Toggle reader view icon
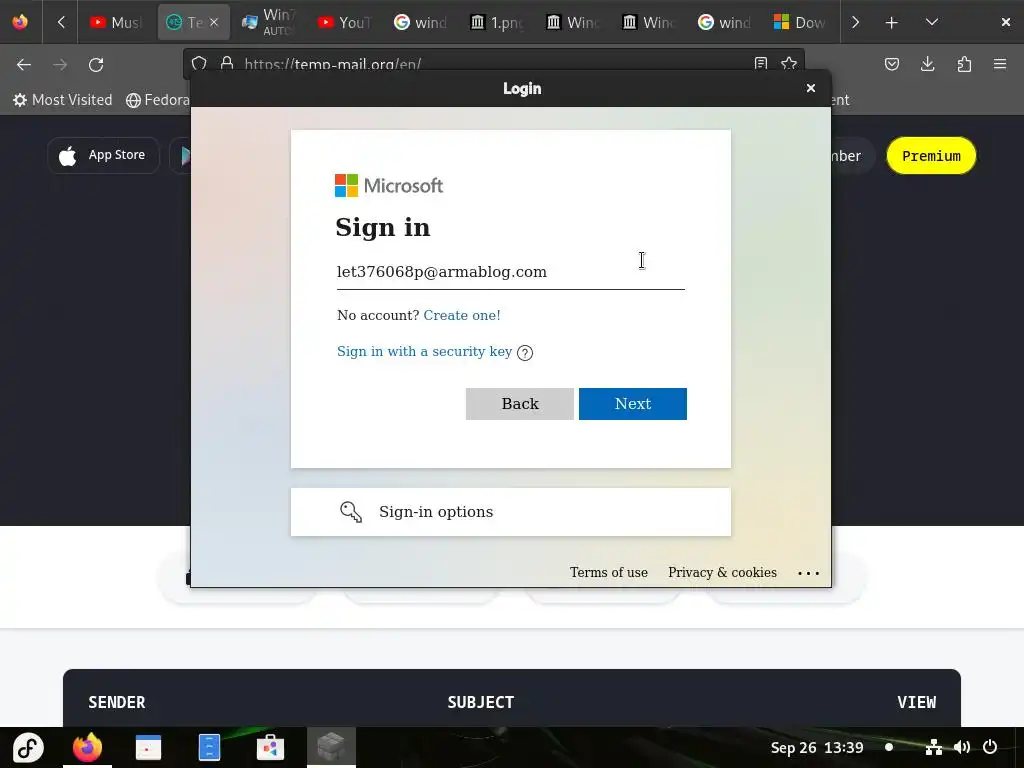 (x=761, y=63)
